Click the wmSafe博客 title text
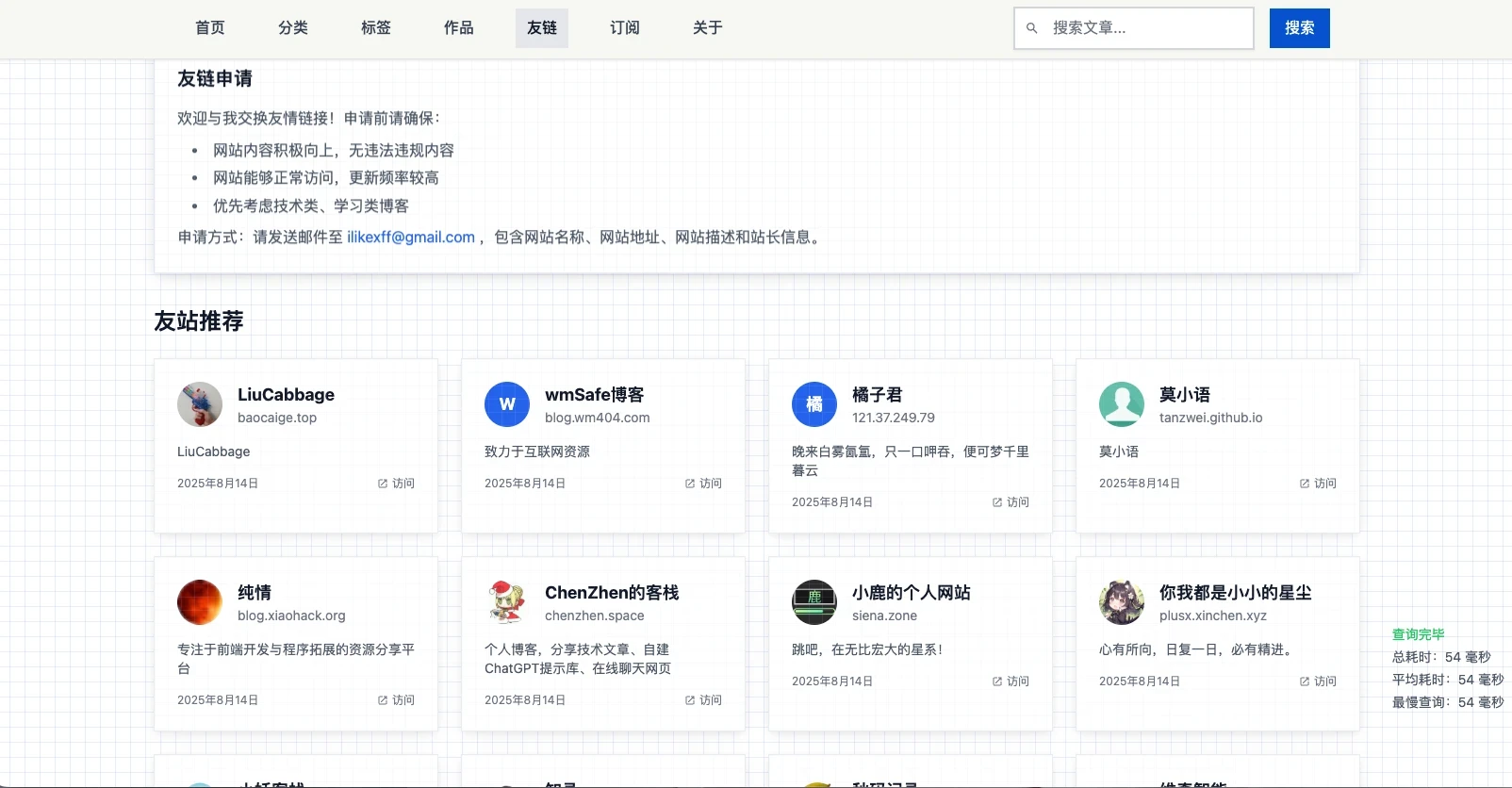This screenshot has width=1512, height=788. (595, 395)
